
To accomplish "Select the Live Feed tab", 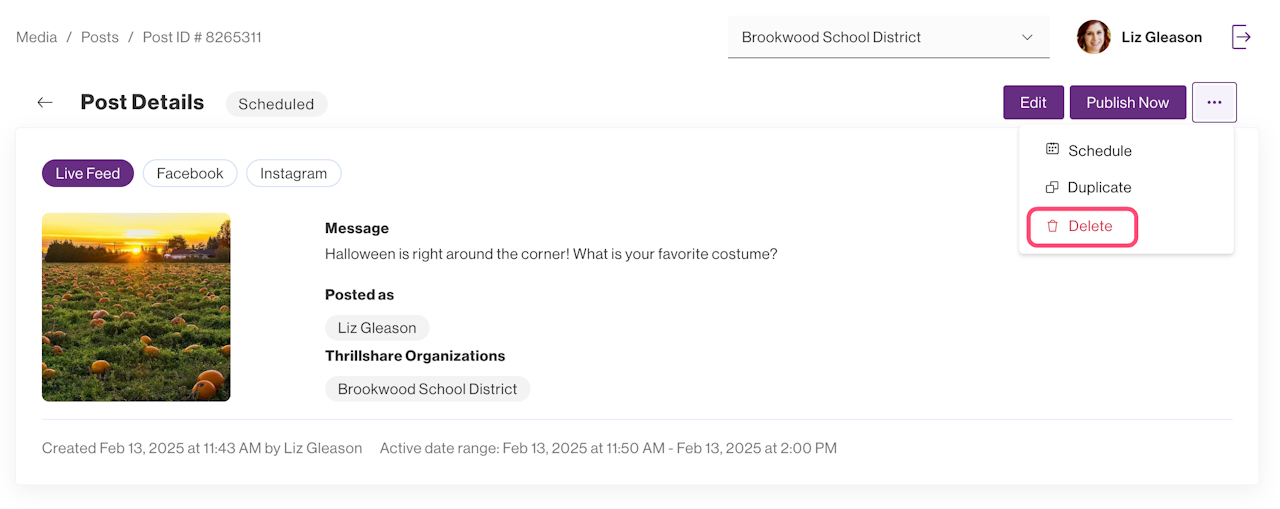I will click(x=88, y=173).
